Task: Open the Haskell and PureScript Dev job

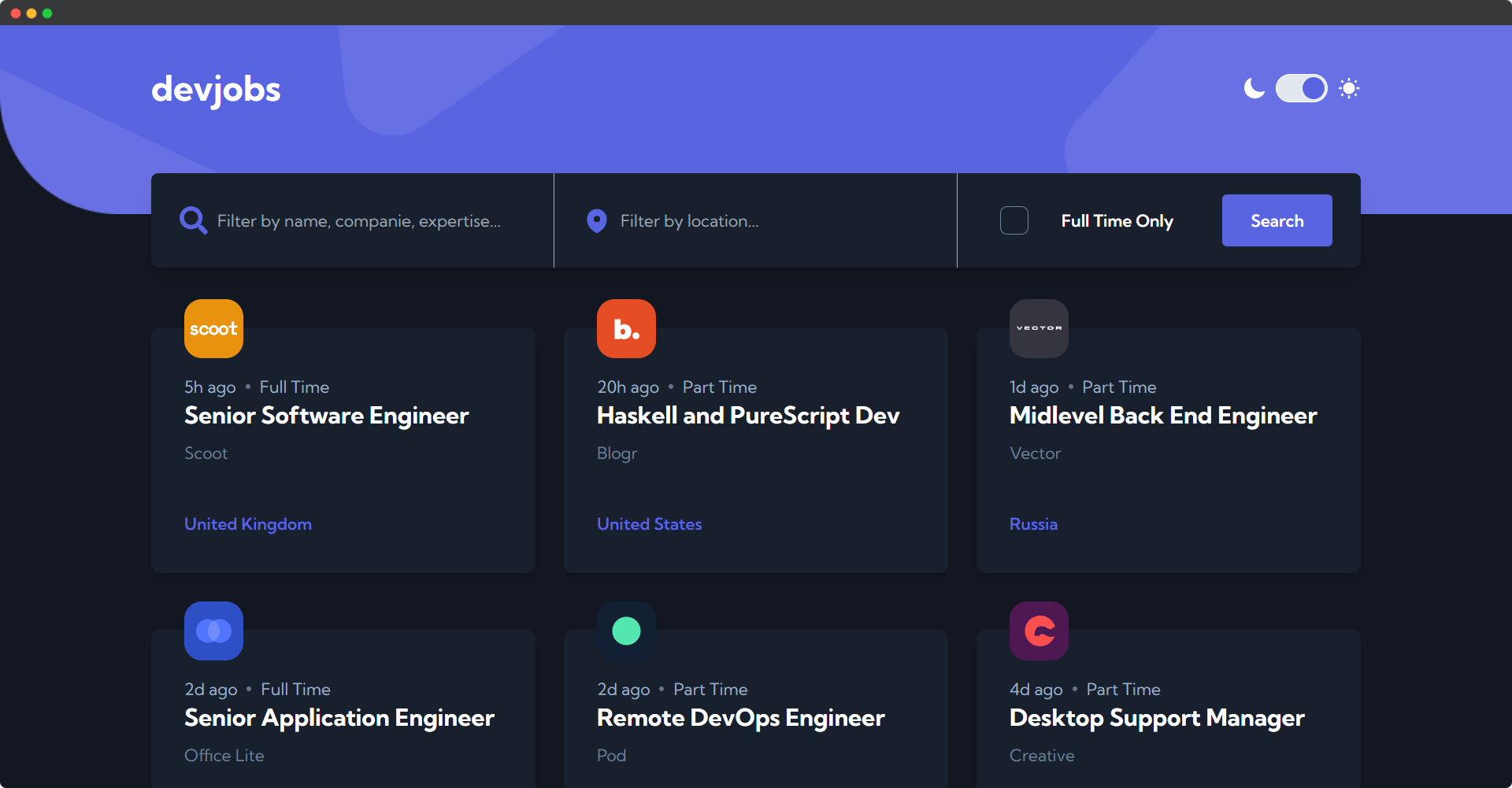Action: (748, 416)
